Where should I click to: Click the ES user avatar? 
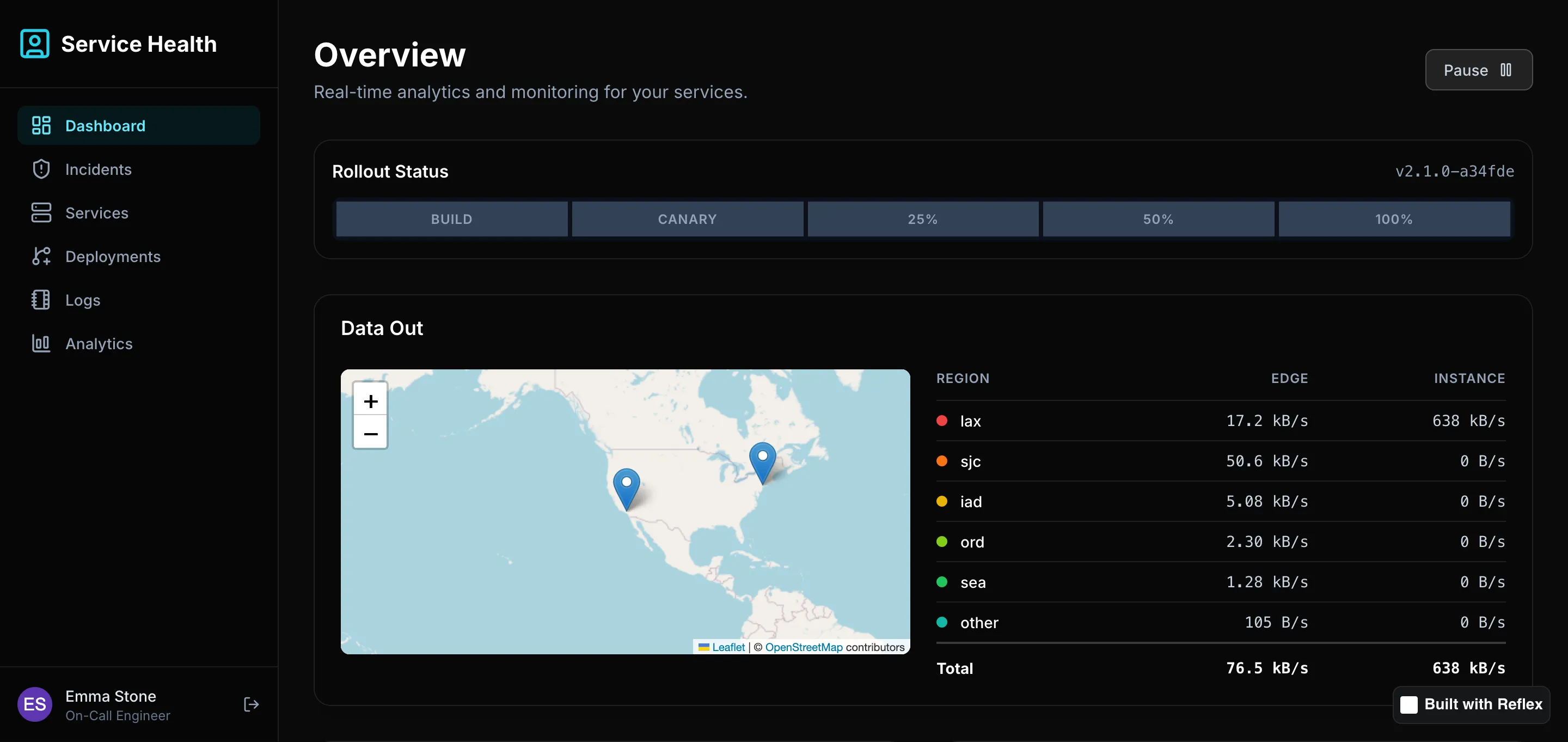[35, 705]
